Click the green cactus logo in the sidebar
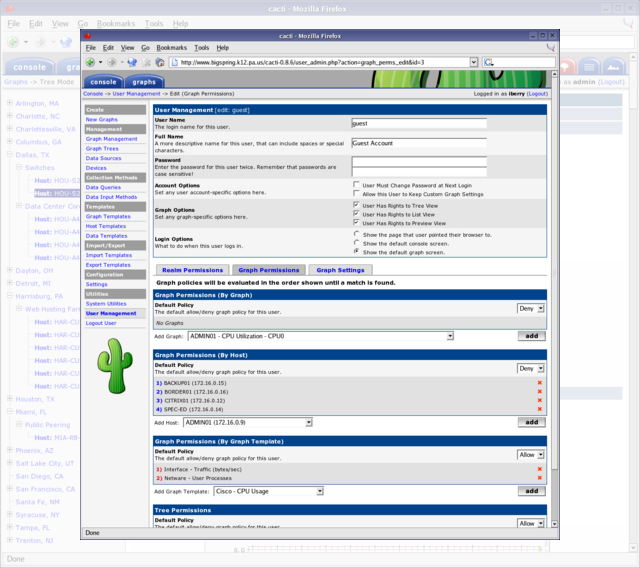The width and height of the screenshot is (640, 568). click(x=115, y=366)
